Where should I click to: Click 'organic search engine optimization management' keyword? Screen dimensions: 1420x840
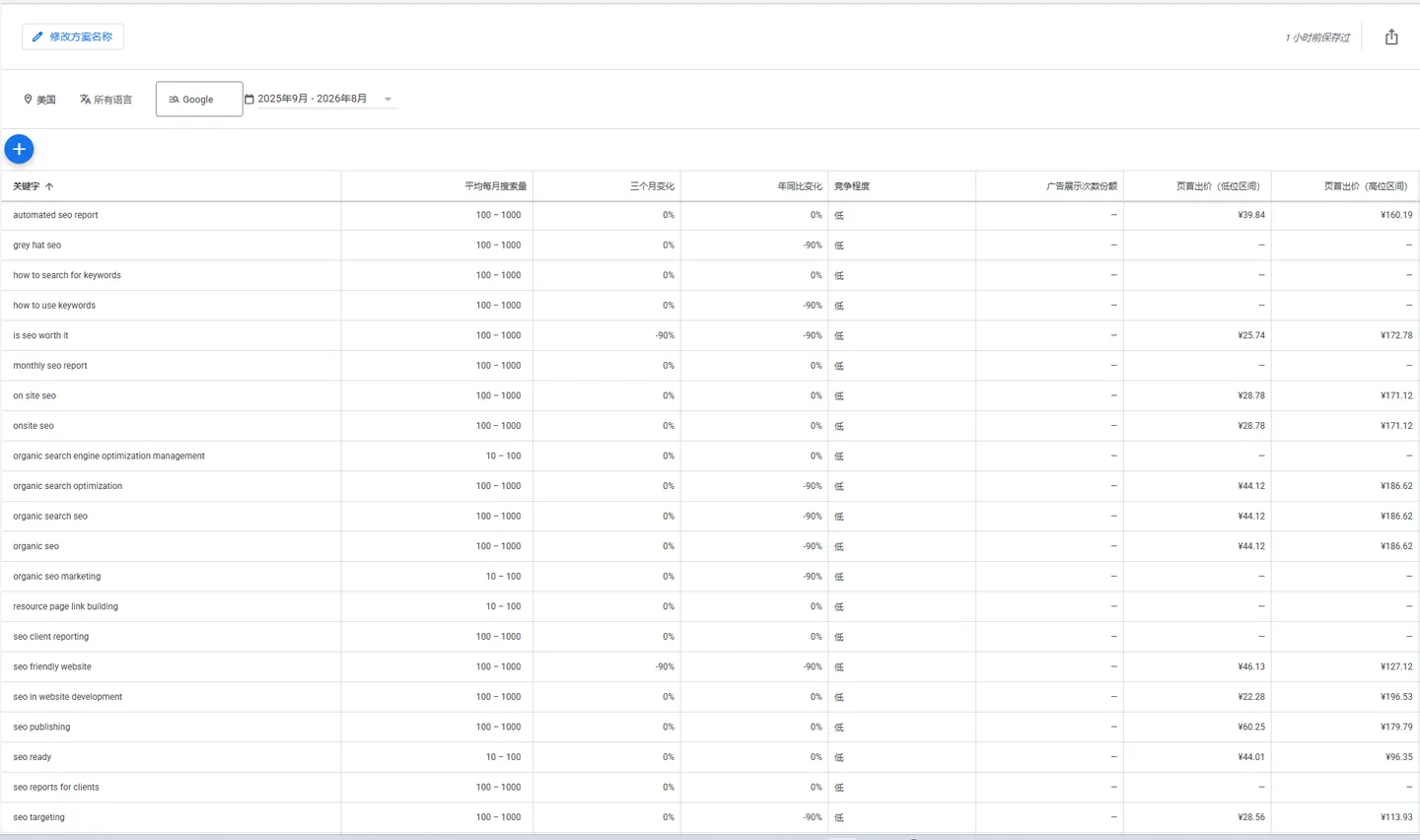[x=108, y=455]
